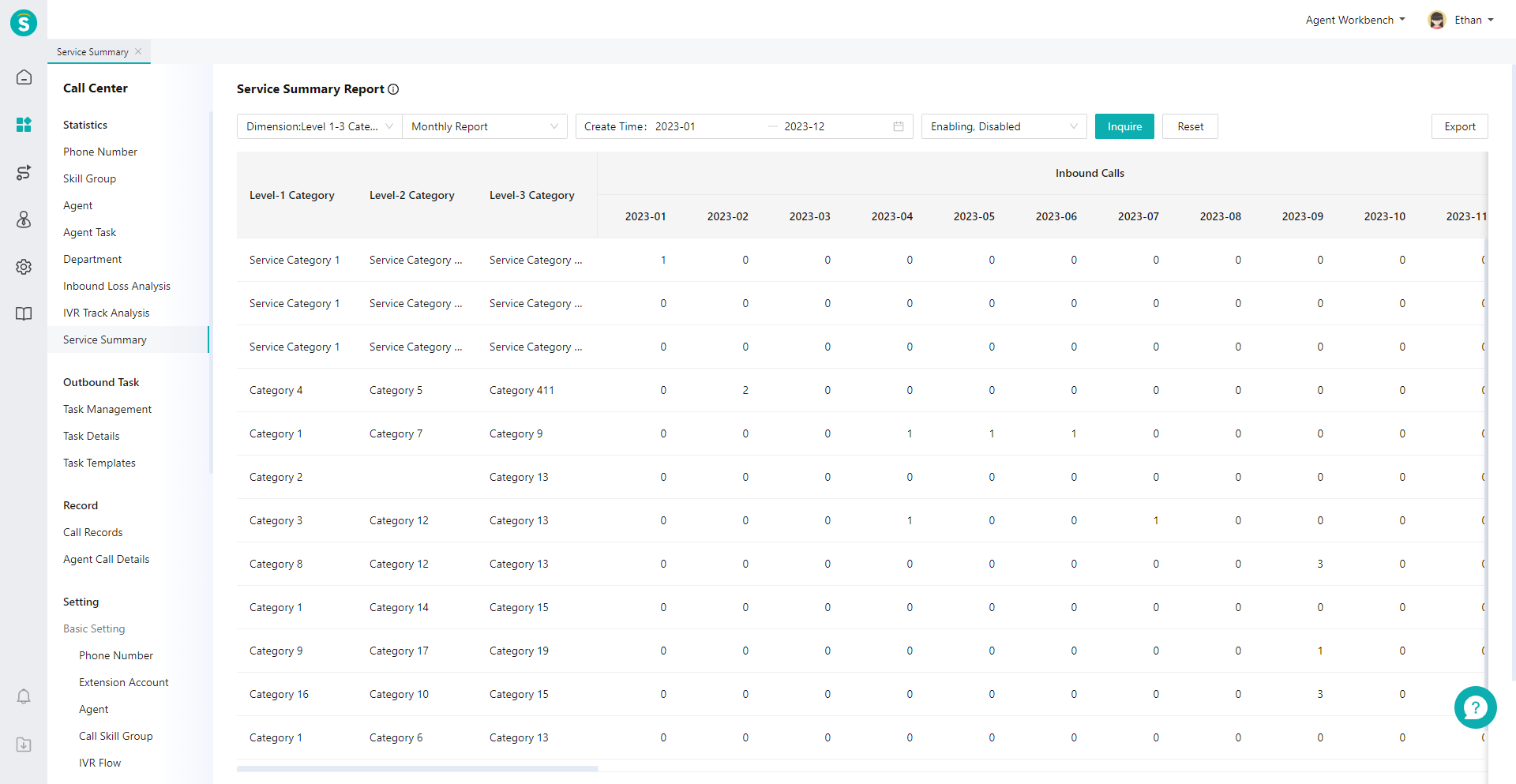1516x784 pixels.
Task: Open the home icon in left rail
Action: pyautogui.click(x=24, y=77)
